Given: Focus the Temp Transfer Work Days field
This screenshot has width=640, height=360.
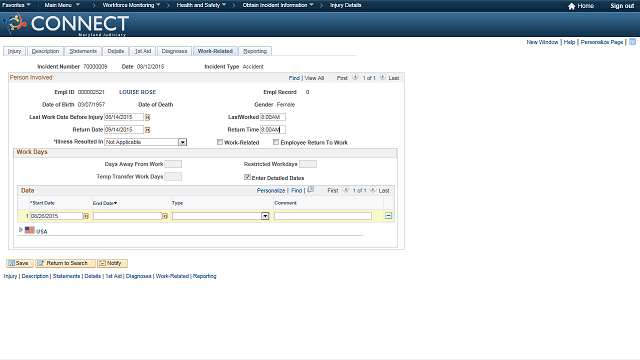Looking at the screenshot, I should click(x=173, y=177).
